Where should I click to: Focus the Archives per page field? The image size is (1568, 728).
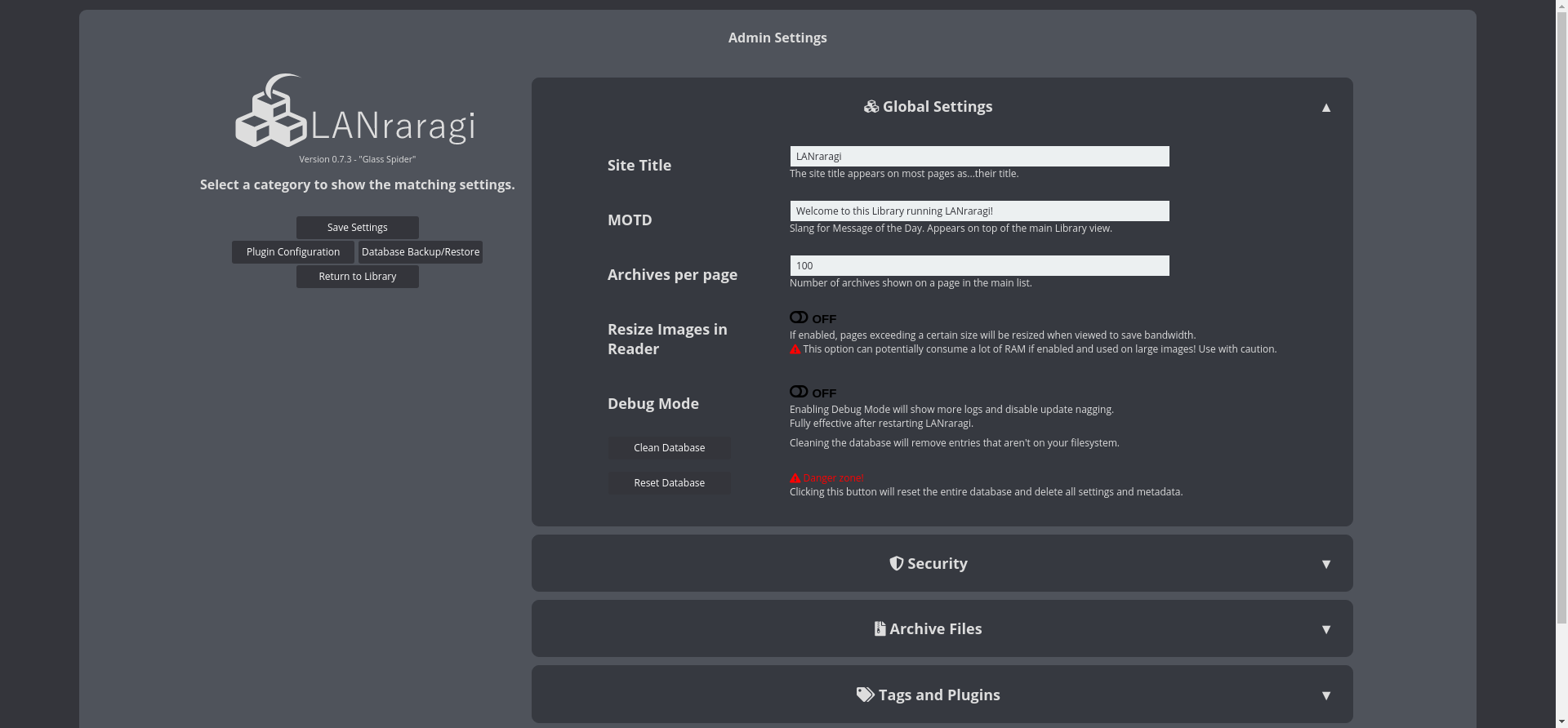pos(979,266)
